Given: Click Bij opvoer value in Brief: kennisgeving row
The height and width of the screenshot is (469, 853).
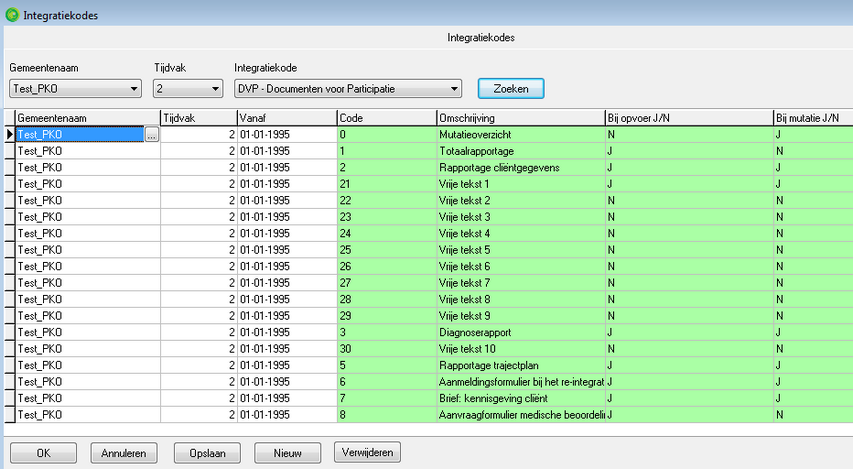Looking at the screenshot, I should (x=689, y=398).
